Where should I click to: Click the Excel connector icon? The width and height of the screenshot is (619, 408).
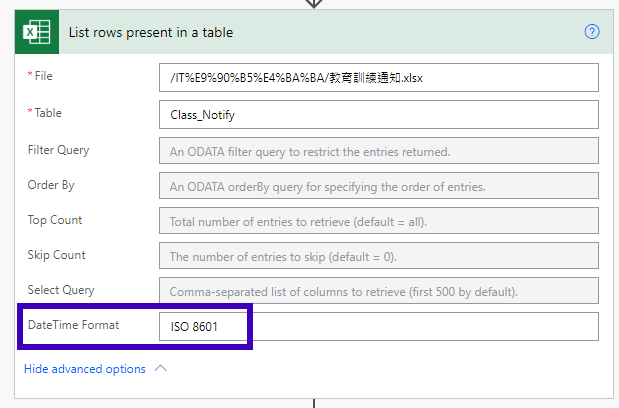(x=37, y=32)
